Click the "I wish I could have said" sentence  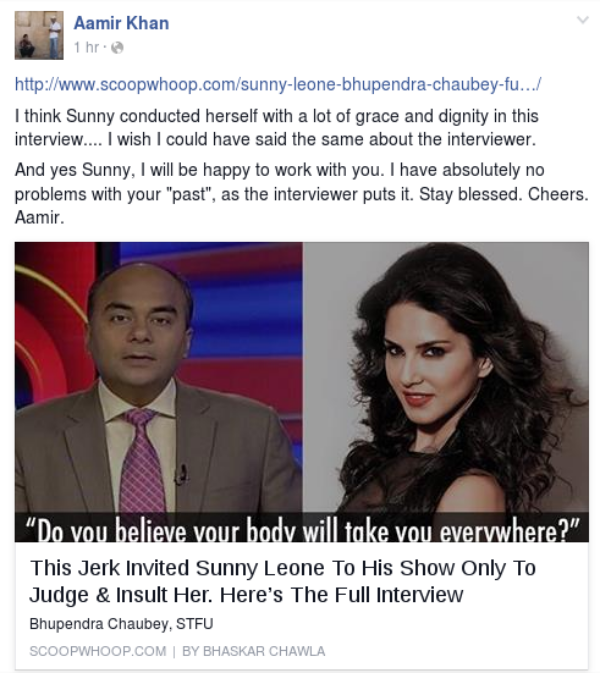coord(322,139)
